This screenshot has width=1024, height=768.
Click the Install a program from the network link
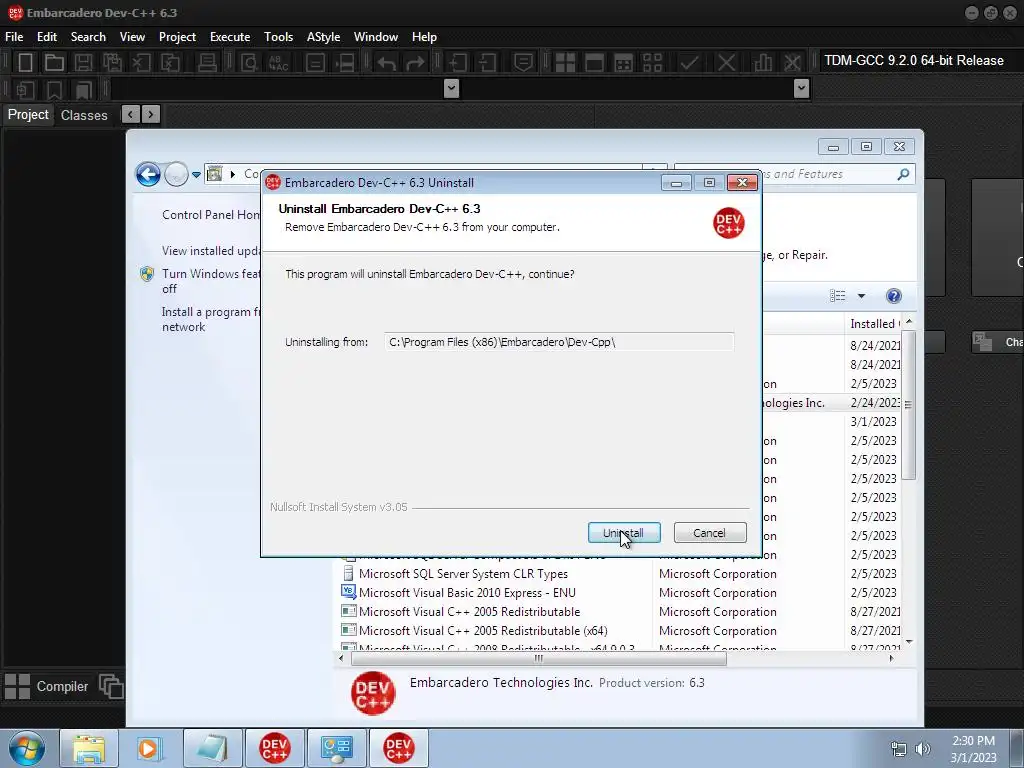pyautogui.click(x=211, y=319)
